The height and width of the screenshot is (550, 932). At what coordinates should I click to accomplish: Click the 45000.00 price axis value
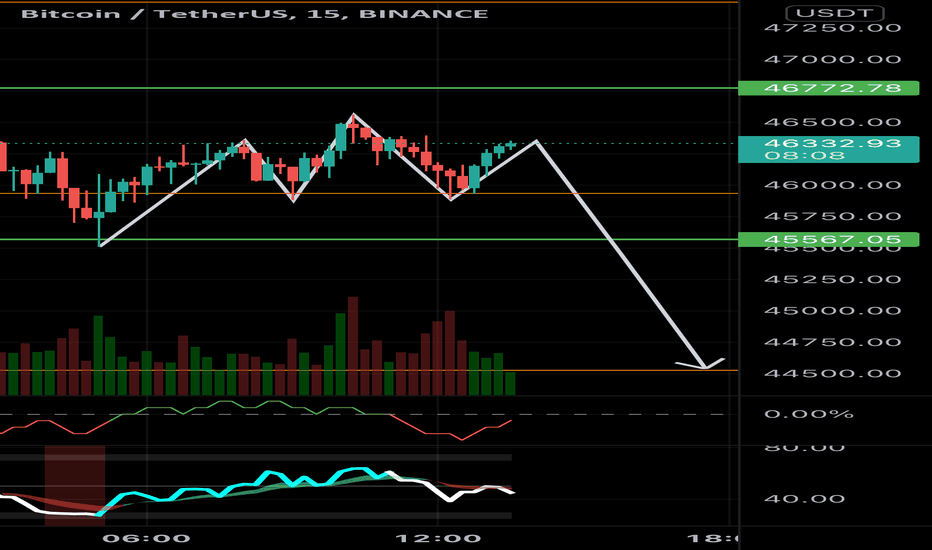[x=832, y=311]
